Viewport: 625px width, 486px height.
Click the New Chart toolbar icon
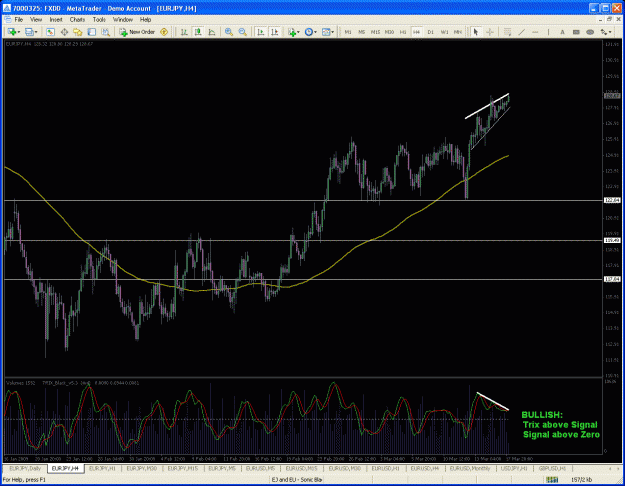(x=11, y=32)
